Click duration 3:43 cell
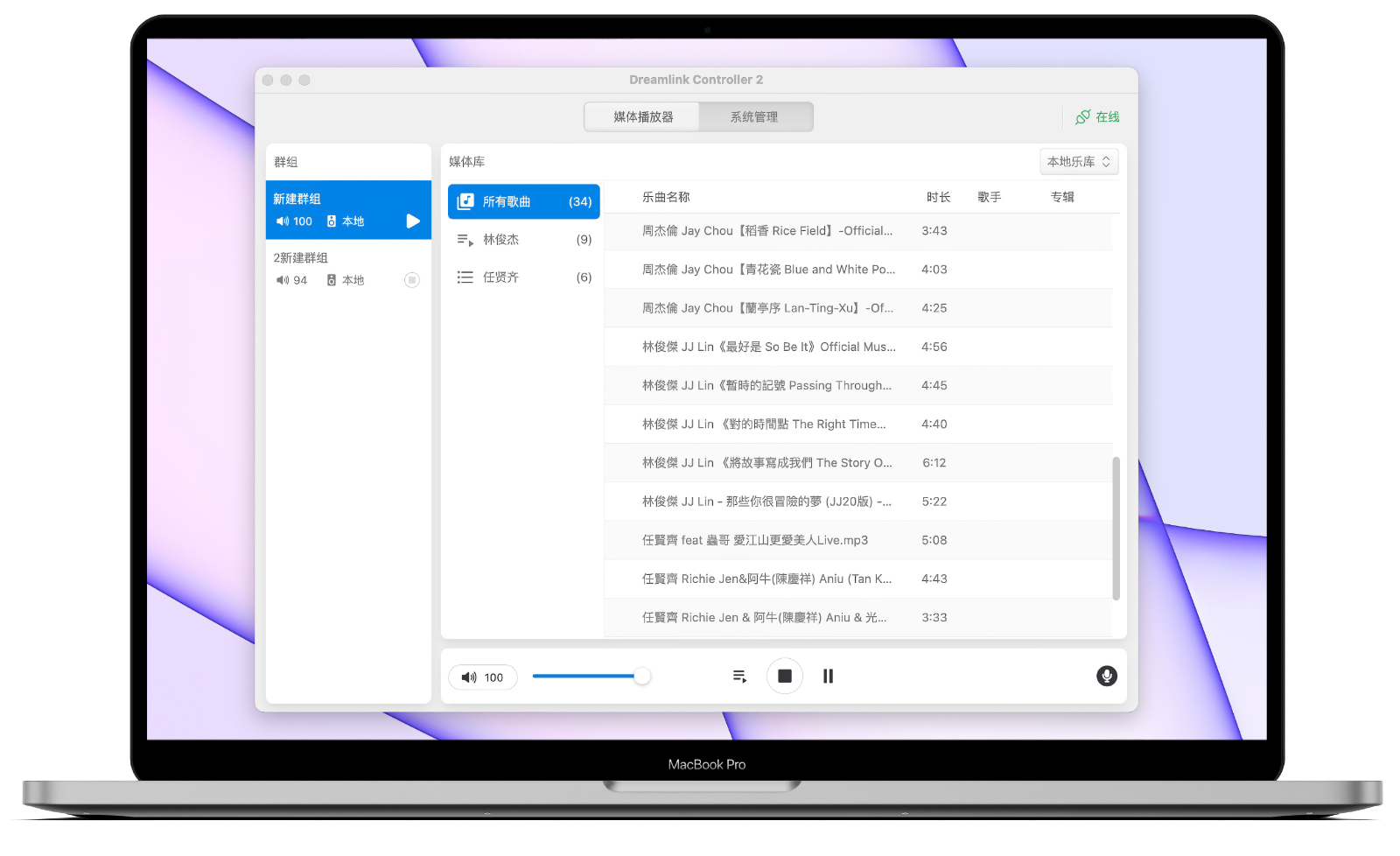 (x=934, y=231)
